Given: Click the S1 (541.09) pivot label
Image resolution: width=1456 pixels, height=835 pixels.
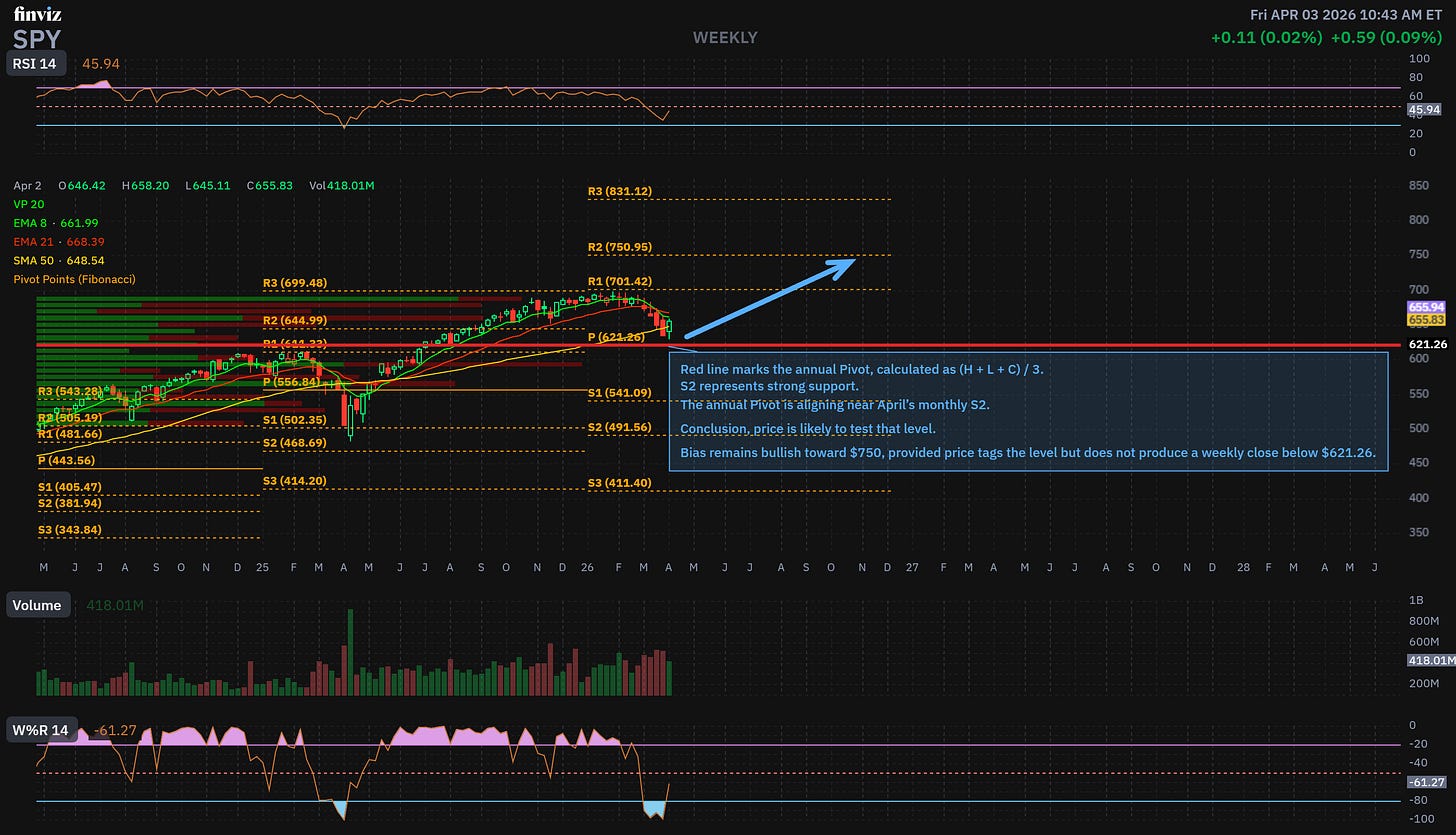Looking at the screenshot, I should coord(620,393).
